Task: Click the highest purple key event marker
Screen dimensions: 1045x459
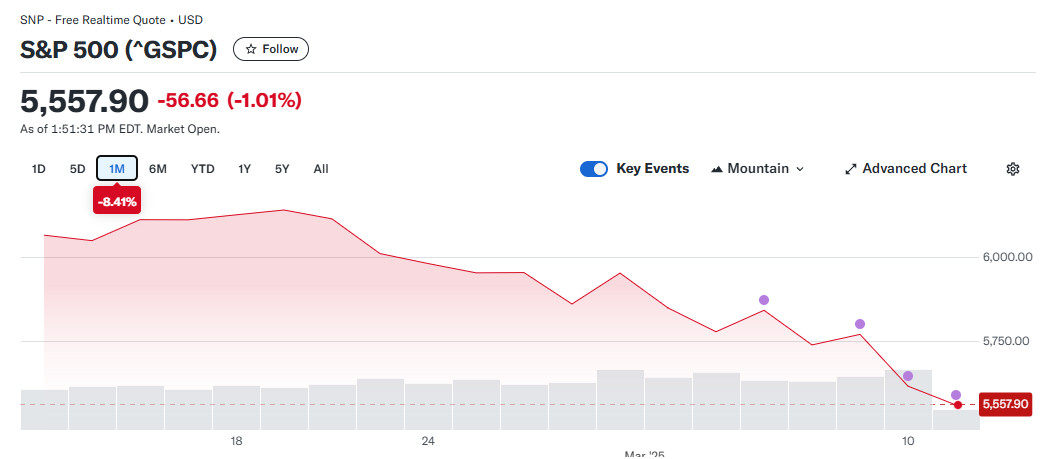Action: point(764,300)
